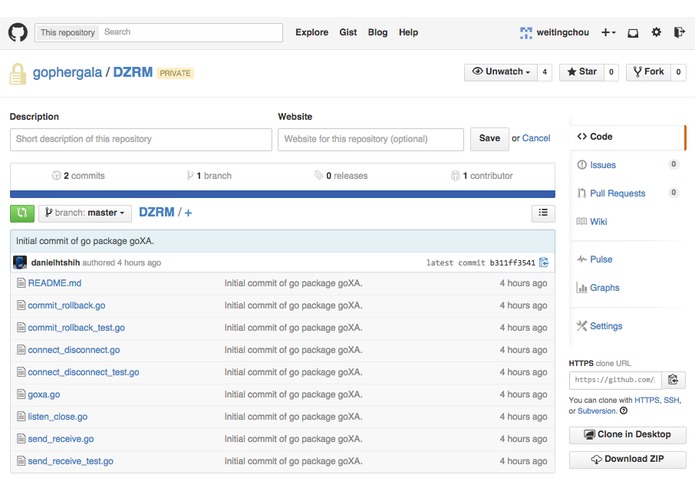Open clone URL help question icon
The image size is (695, 494).
click(623, 411)
